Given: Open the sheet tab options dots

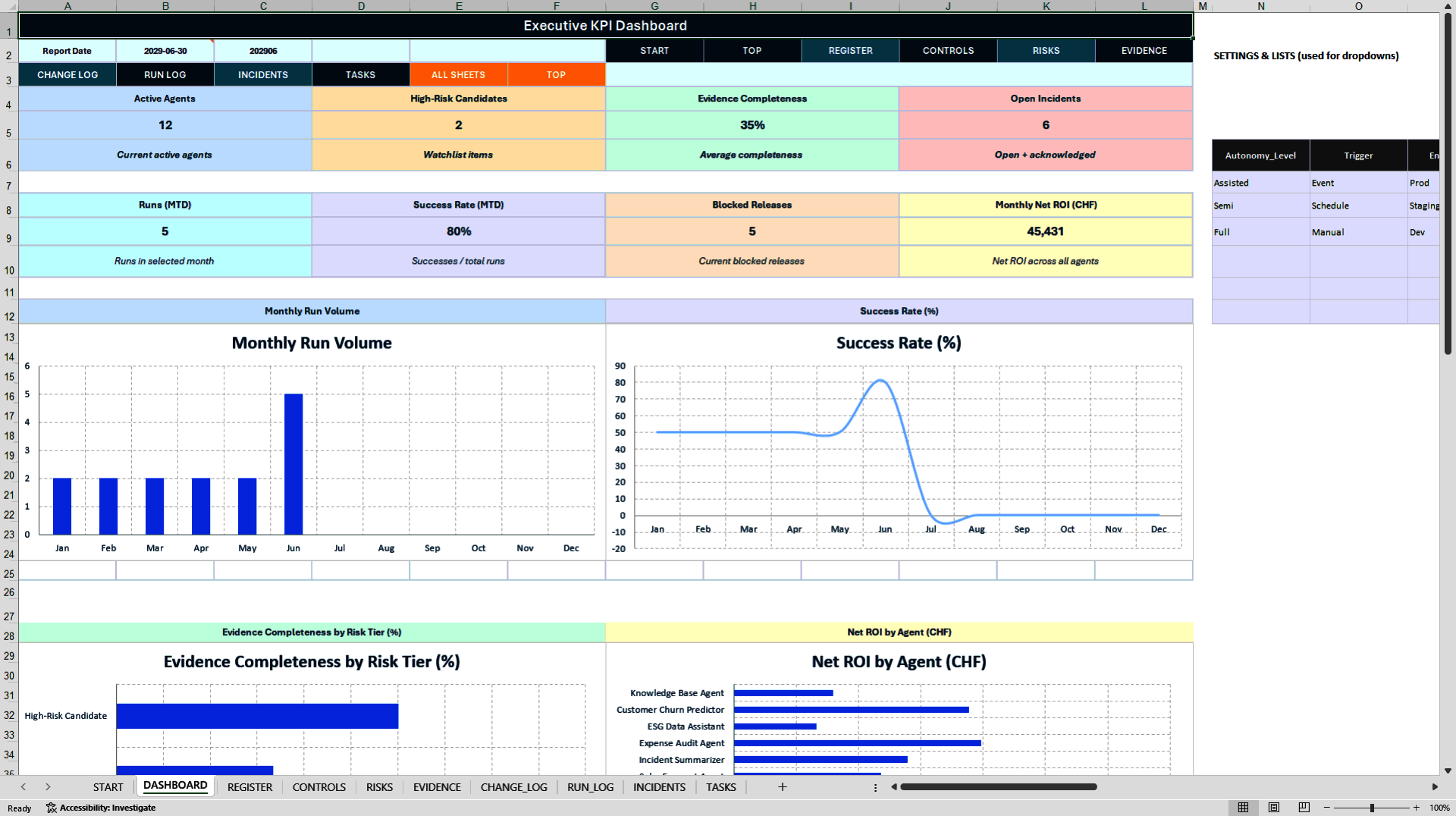Looking at the screenshot, I should tap(875, 787).
